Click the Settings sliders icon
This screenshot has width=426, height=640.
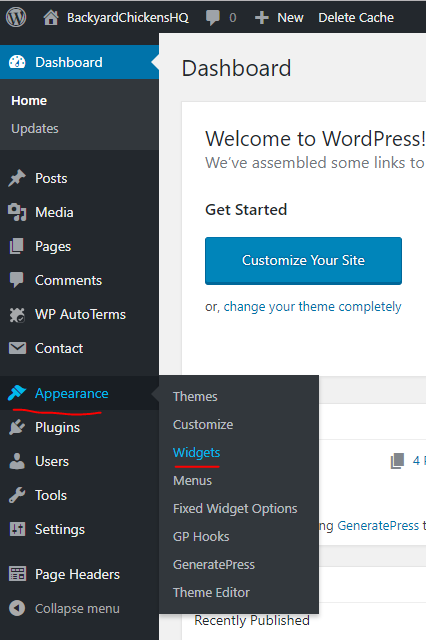[x=17, y=529]
